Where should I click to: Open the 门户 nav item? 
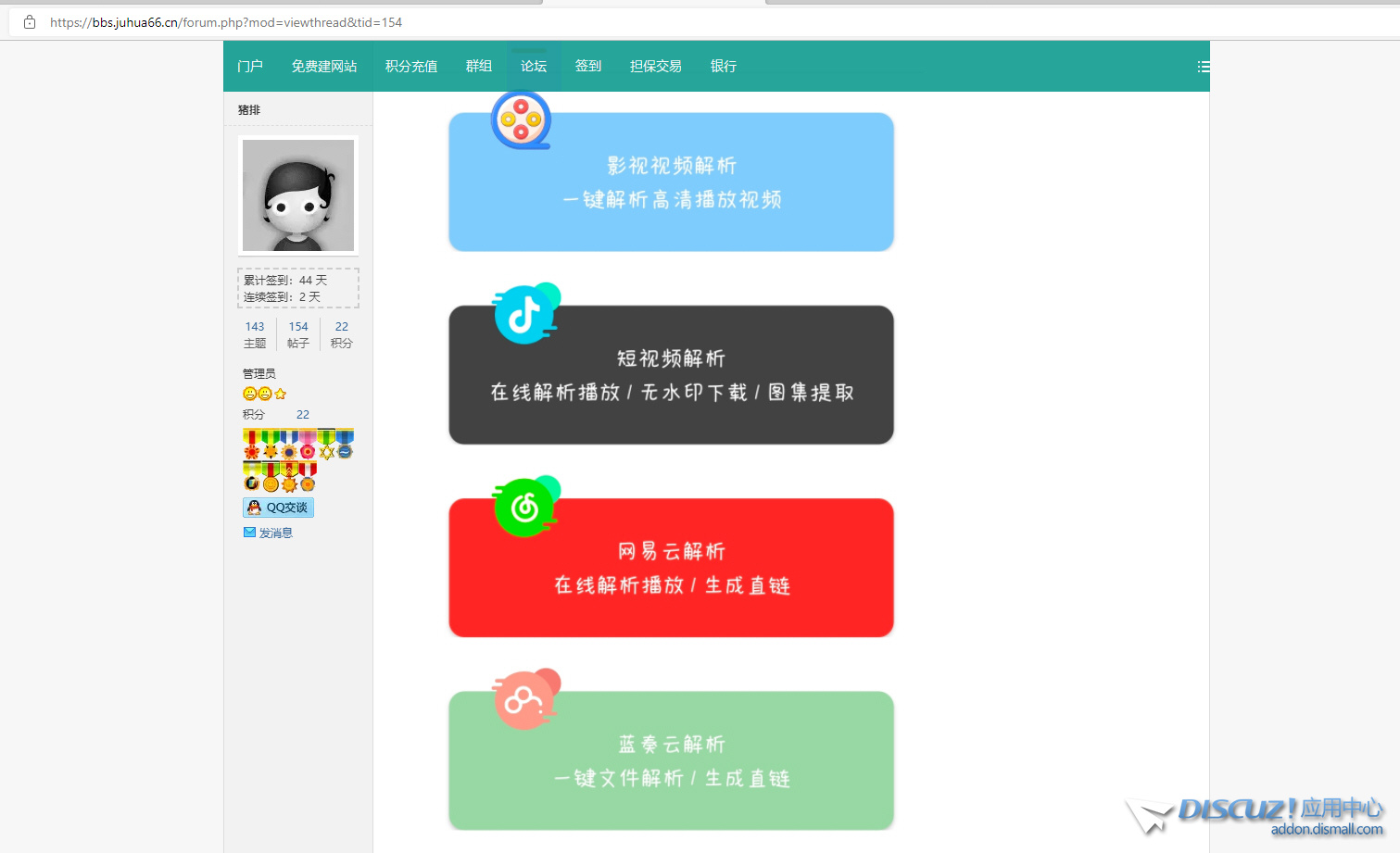[x=250, y=67]
